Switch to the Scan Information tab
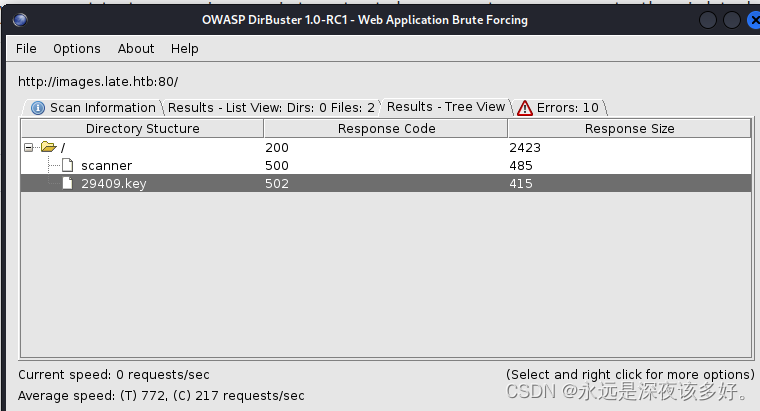The width and height of the screenshot is (760, 411). coord(93,107)
